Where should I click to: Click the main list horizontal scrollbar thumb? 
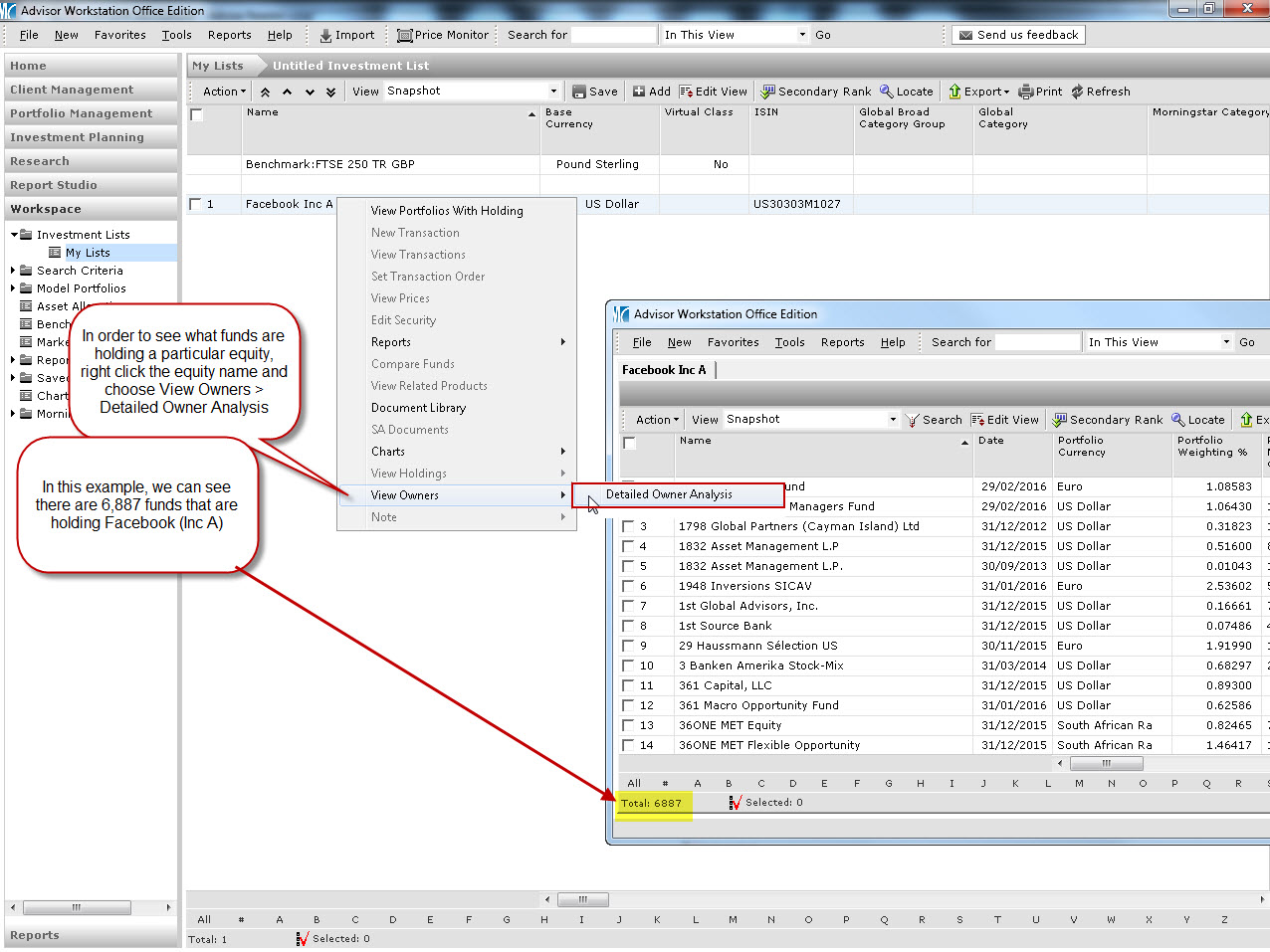pos(582,899)
